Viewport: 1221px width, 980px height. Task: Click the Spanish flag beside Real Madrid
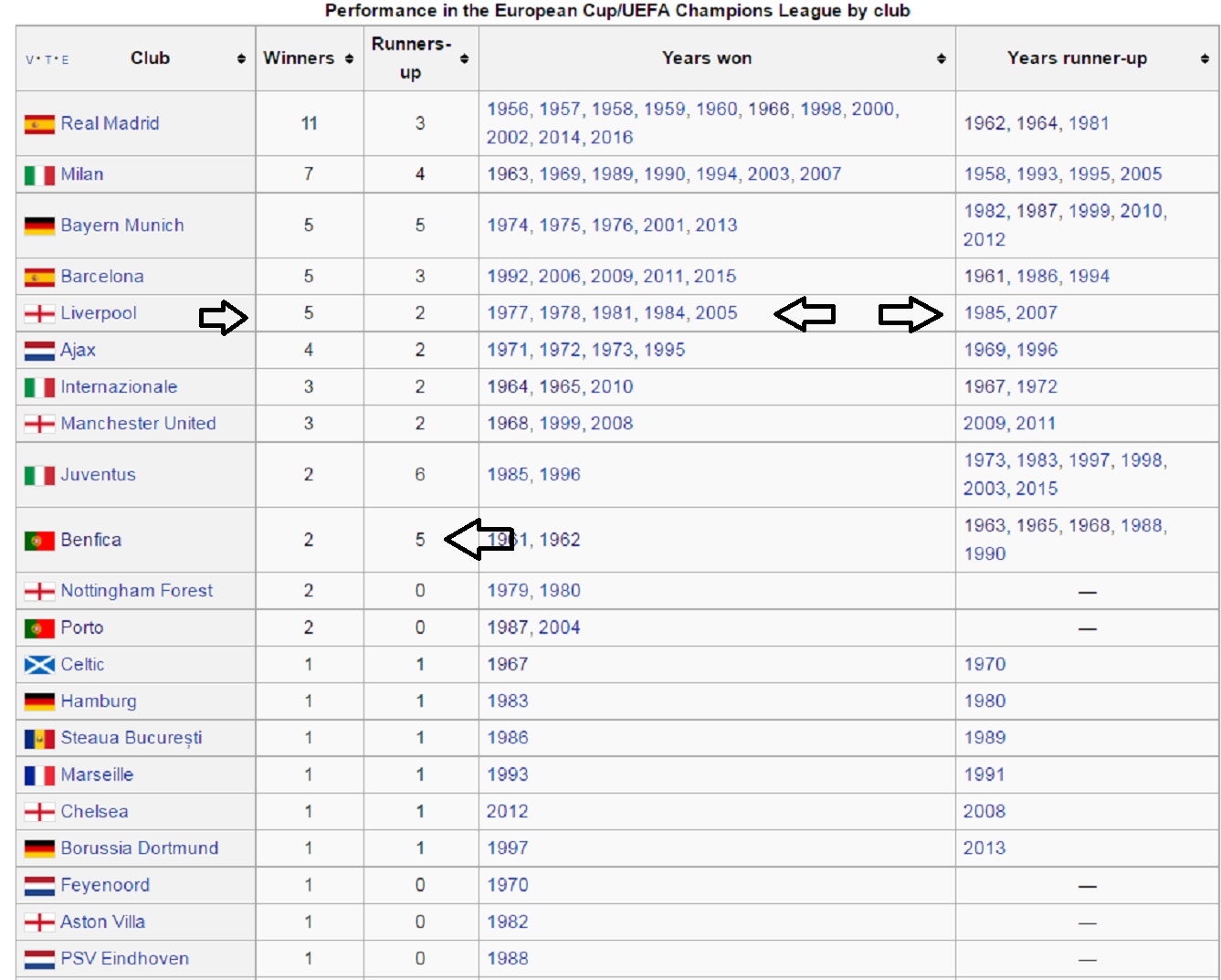pos(39,124)
